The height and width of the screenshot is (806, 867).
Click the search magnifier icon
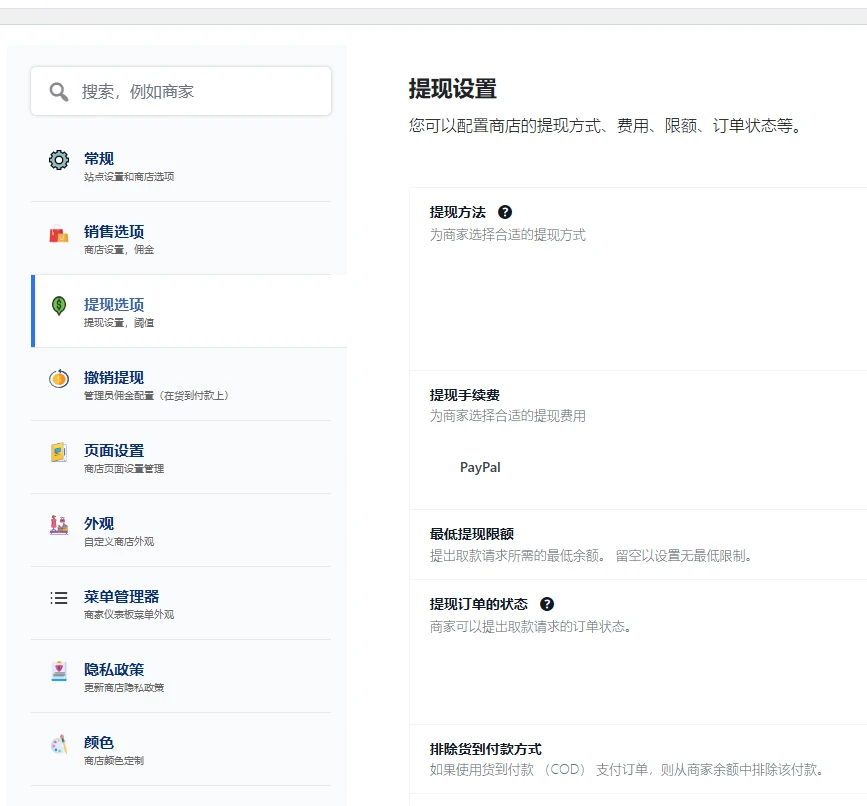pos(59,90)
